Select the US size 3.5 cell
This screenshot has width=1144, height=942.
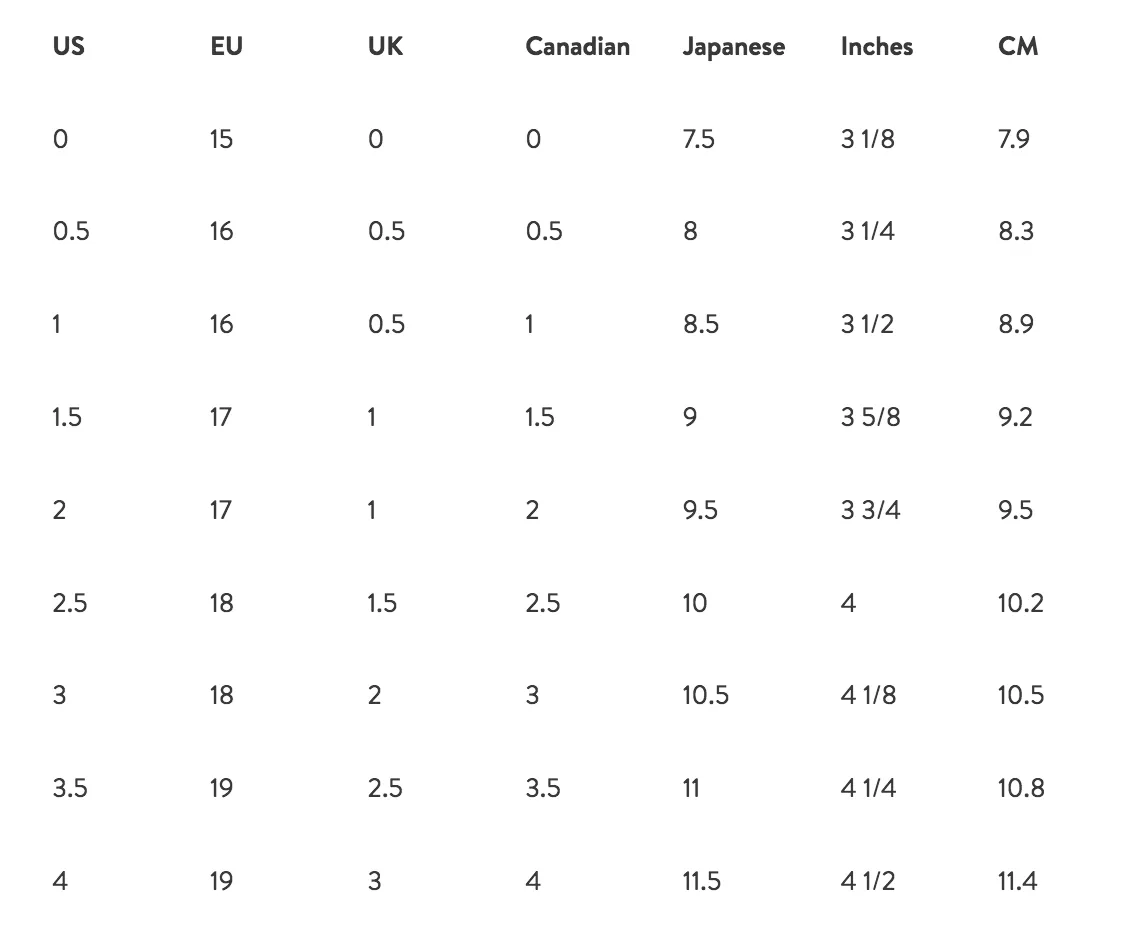[70, 789]
